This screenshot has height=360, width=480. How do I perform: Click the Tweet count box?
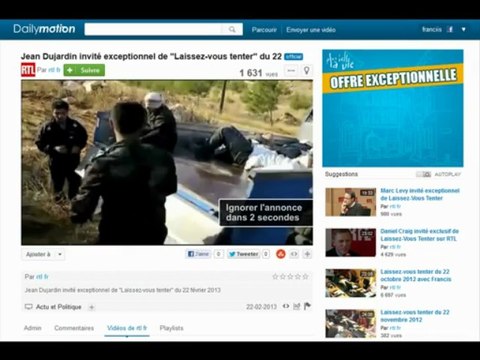click(266, 254)
